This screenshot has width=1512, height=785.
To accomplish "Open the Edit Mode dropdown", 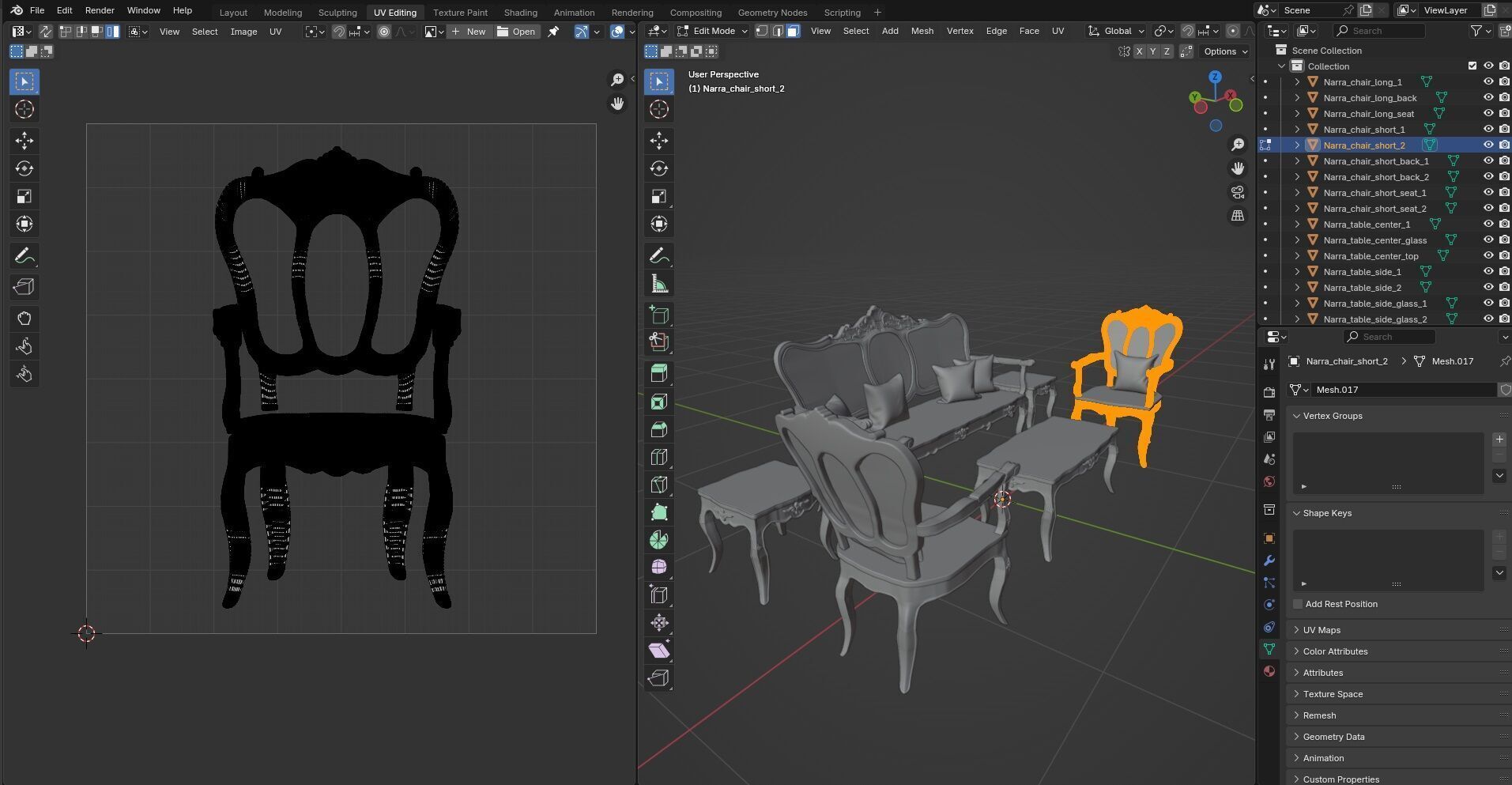I will (x=711, y=31).
